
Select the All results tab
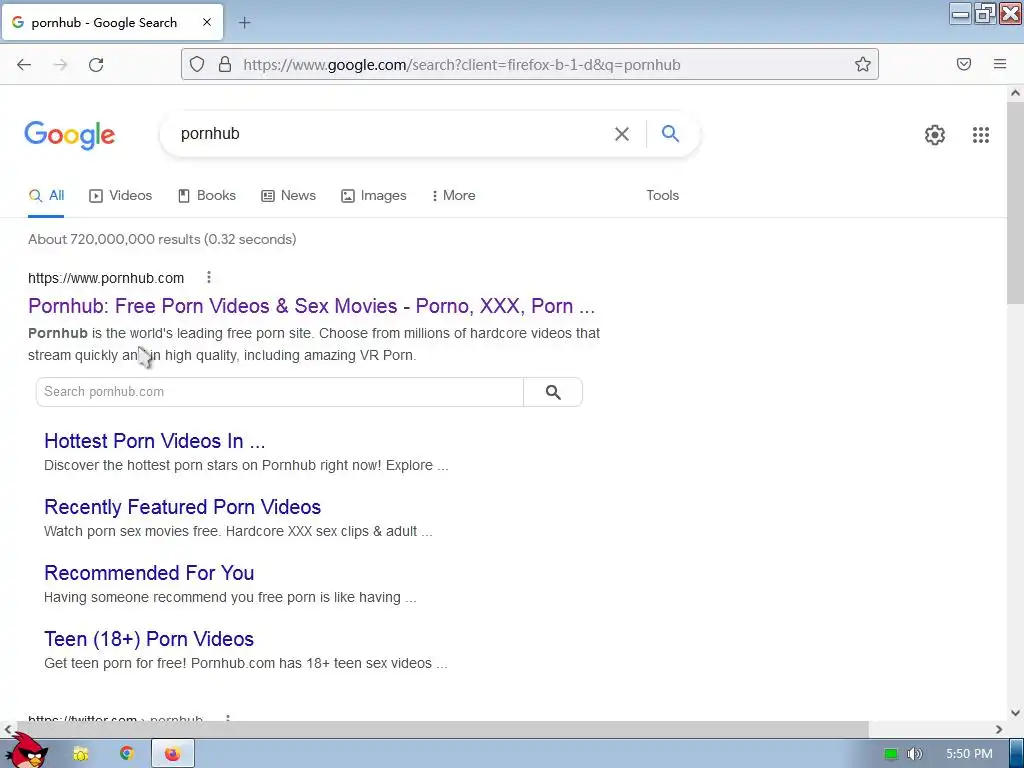[46, 195]
